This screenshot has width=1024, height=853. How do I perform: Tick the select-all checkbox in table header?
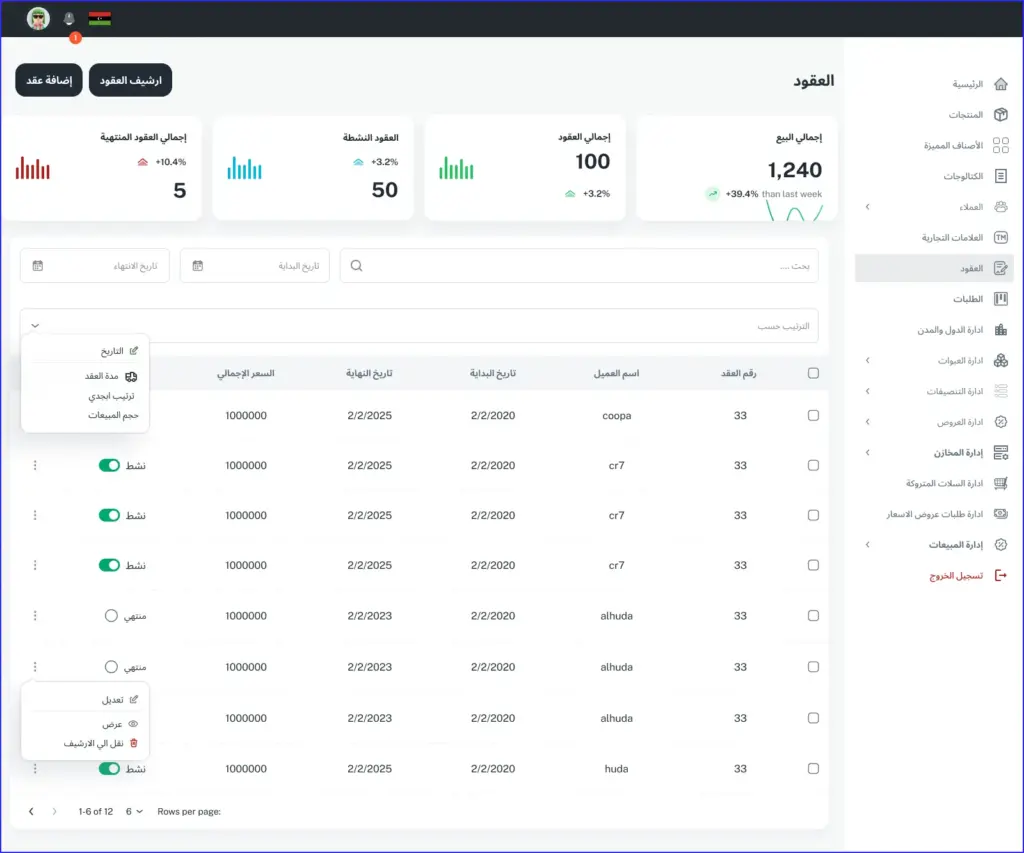pyautogui.click(x=813, y=374)
